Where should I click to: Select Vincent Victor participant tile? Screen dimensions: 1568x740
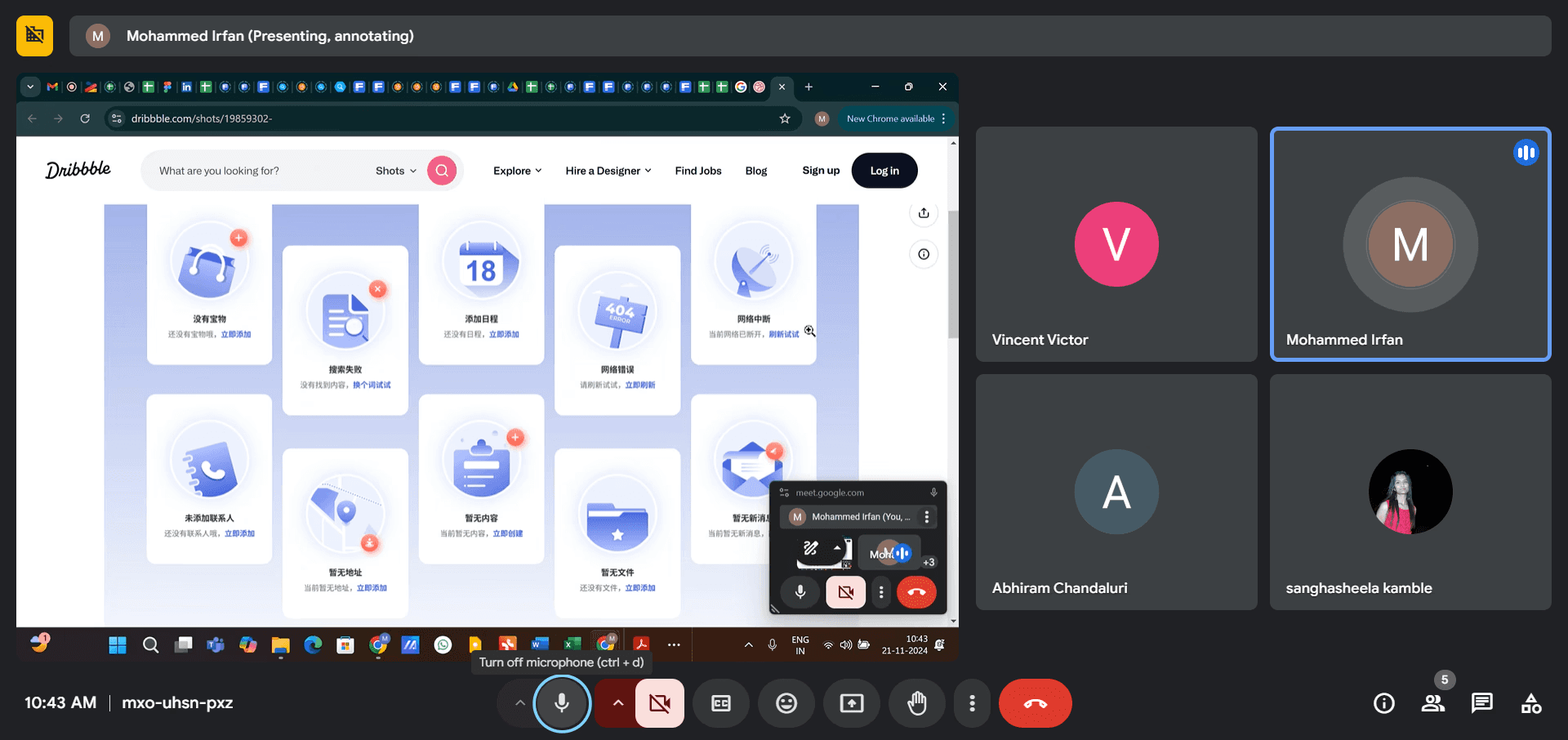(x=1116, y=243)
